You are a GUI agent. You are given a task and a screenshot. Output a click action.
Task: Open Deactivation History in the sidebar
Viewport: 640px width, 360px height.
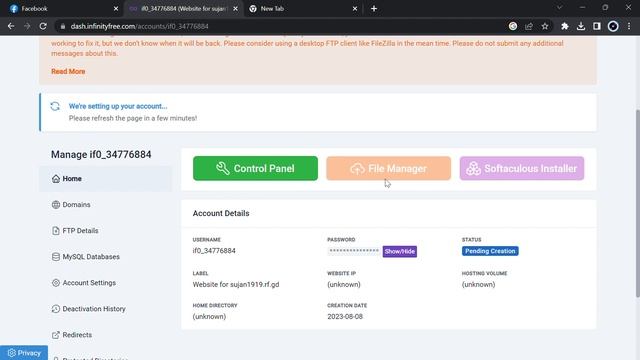105,309
